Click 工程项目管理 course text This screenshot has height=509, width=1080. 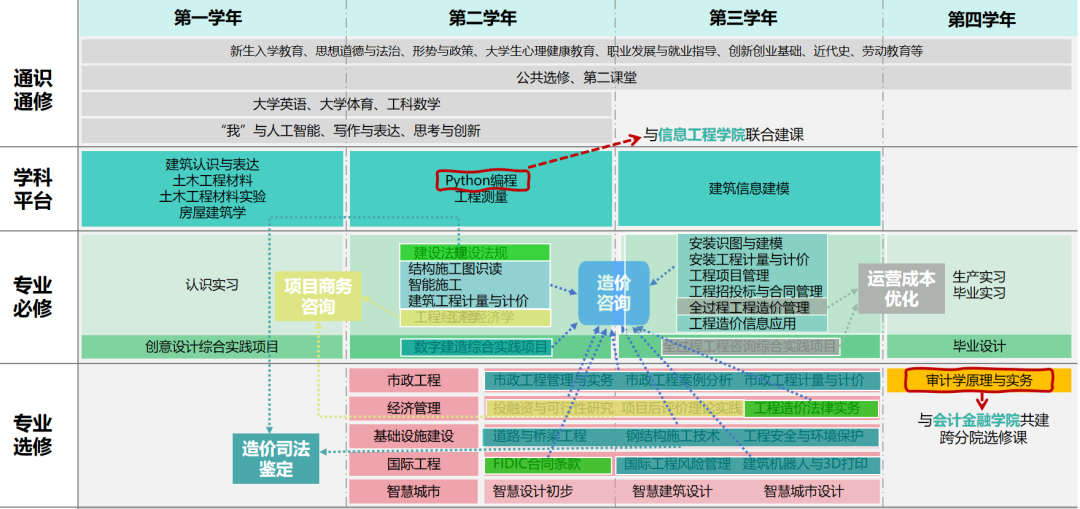(729, 276)
